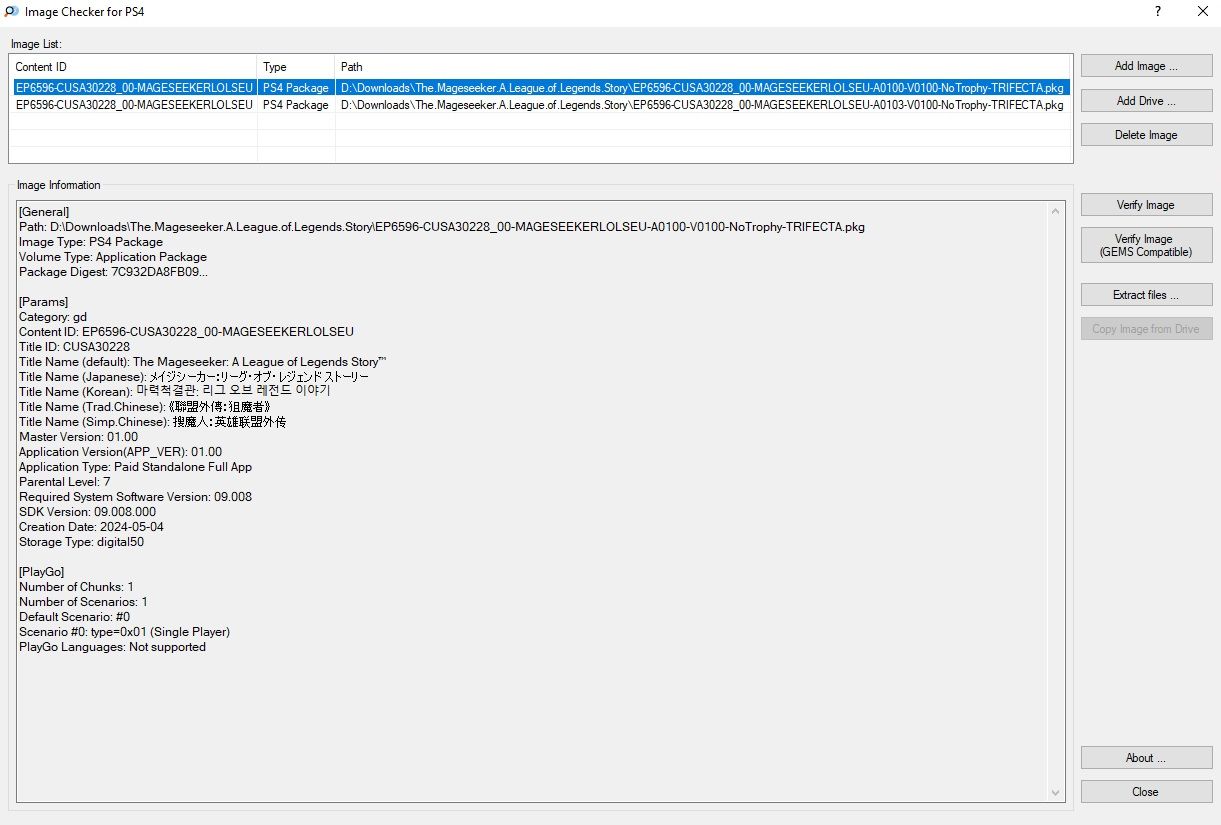Image resolution: width=1221 pixels, height=825 pixels.
Task: Click the Number of Chunks: 1 line
Action: click(76, 587)
